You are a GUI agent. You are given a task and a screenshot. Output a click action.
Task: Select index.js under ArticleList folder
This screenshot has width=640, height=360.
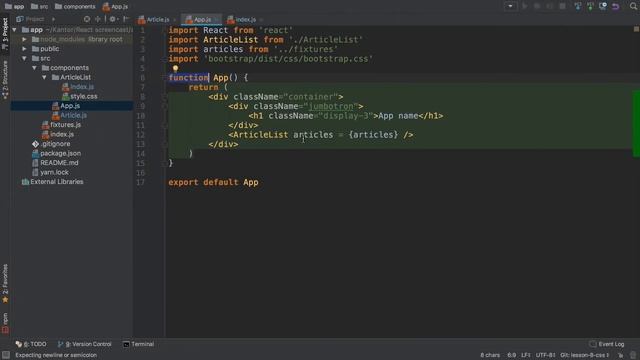coord(78,87)
